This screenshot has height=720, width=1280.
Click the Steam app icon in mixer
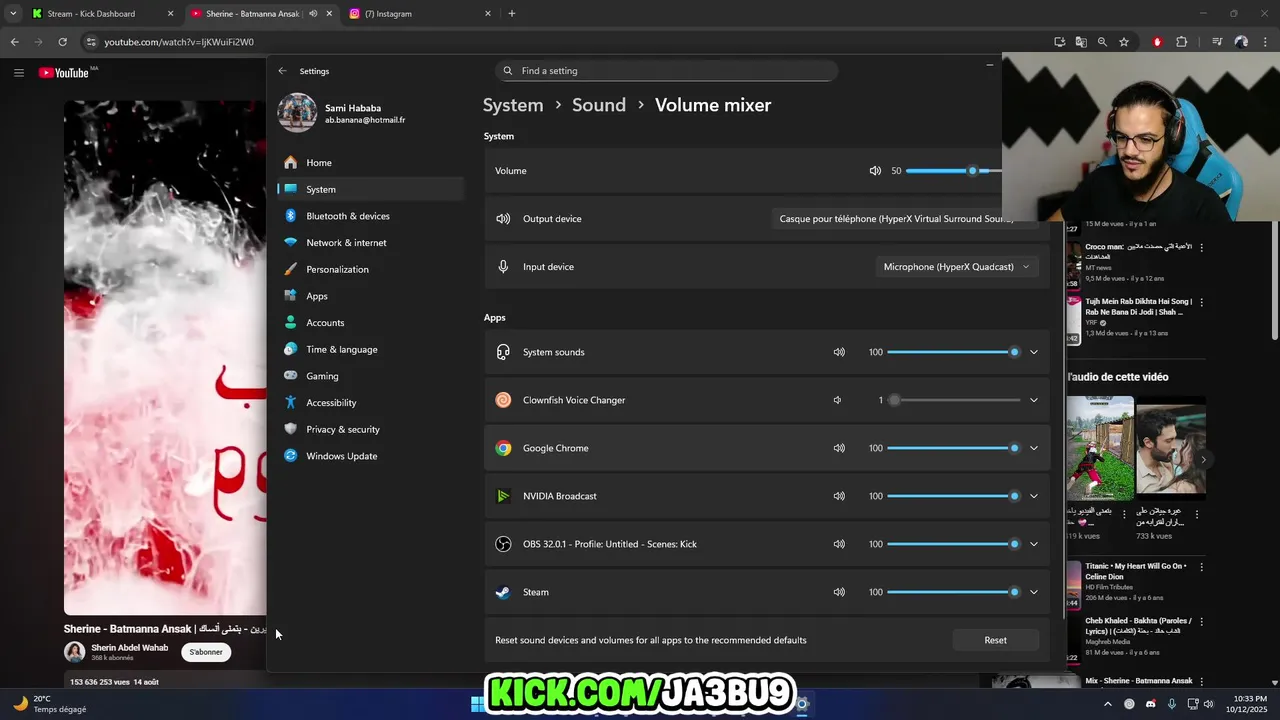[503, 592]
